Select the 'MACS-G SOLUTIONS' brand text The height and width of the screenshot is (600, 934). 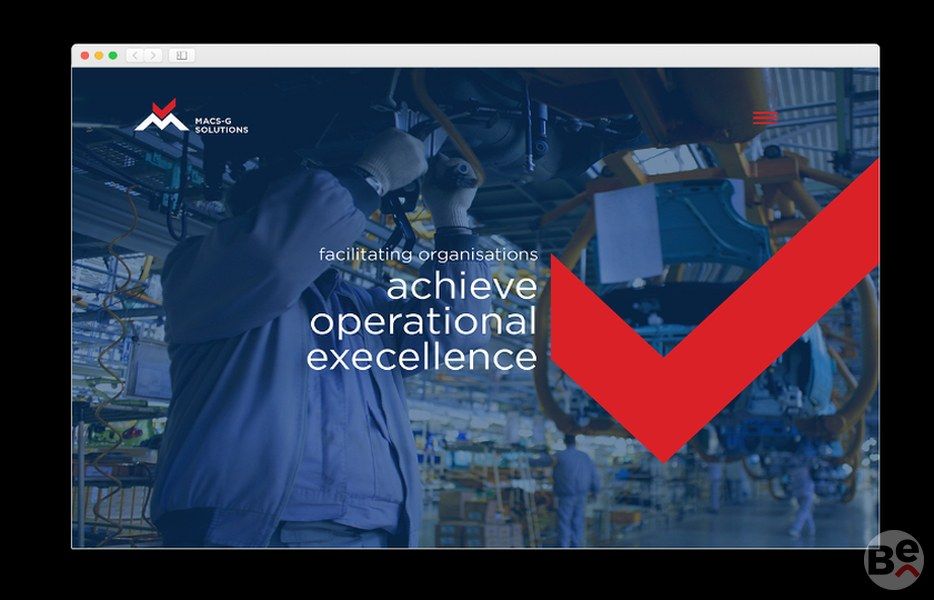[221, 125]
